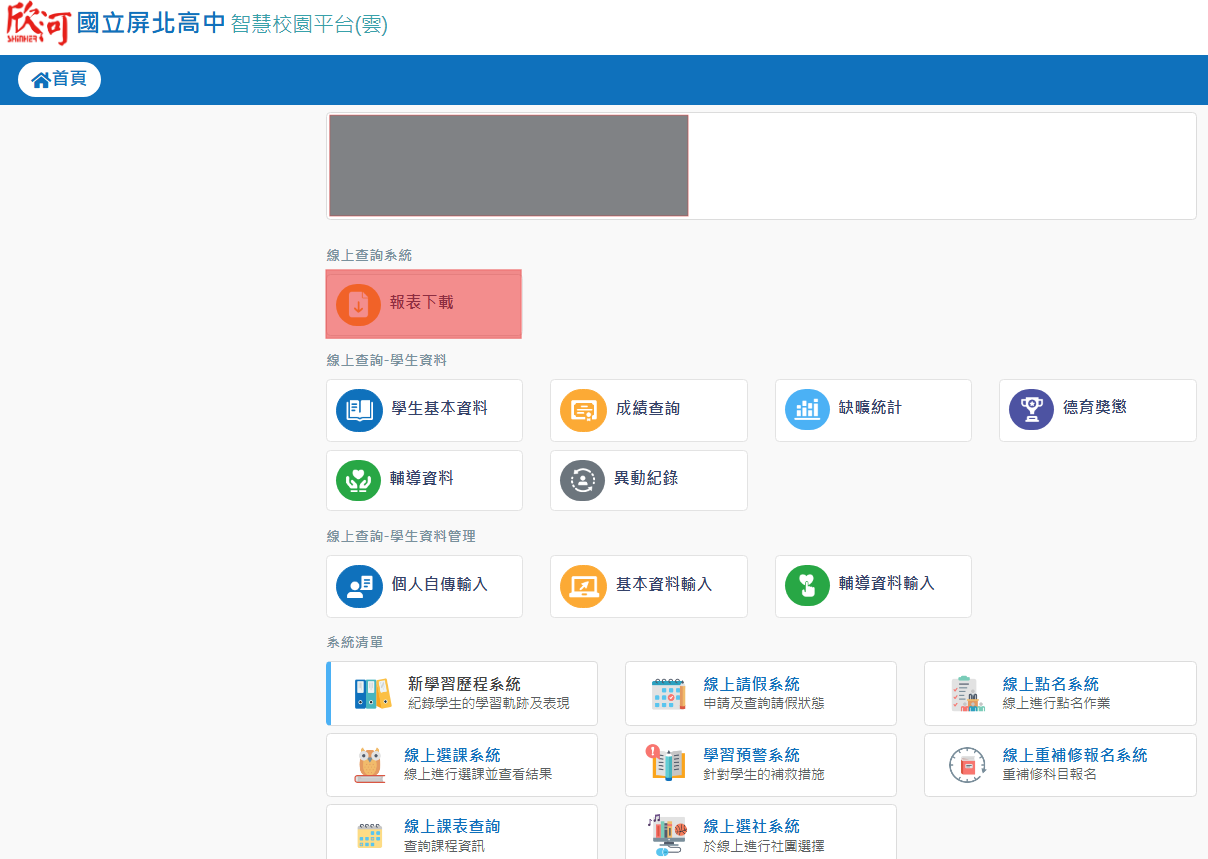Click the gray 異動紀錄 person icon
This screenshot has width=1208, height=859.
point(583,481)
